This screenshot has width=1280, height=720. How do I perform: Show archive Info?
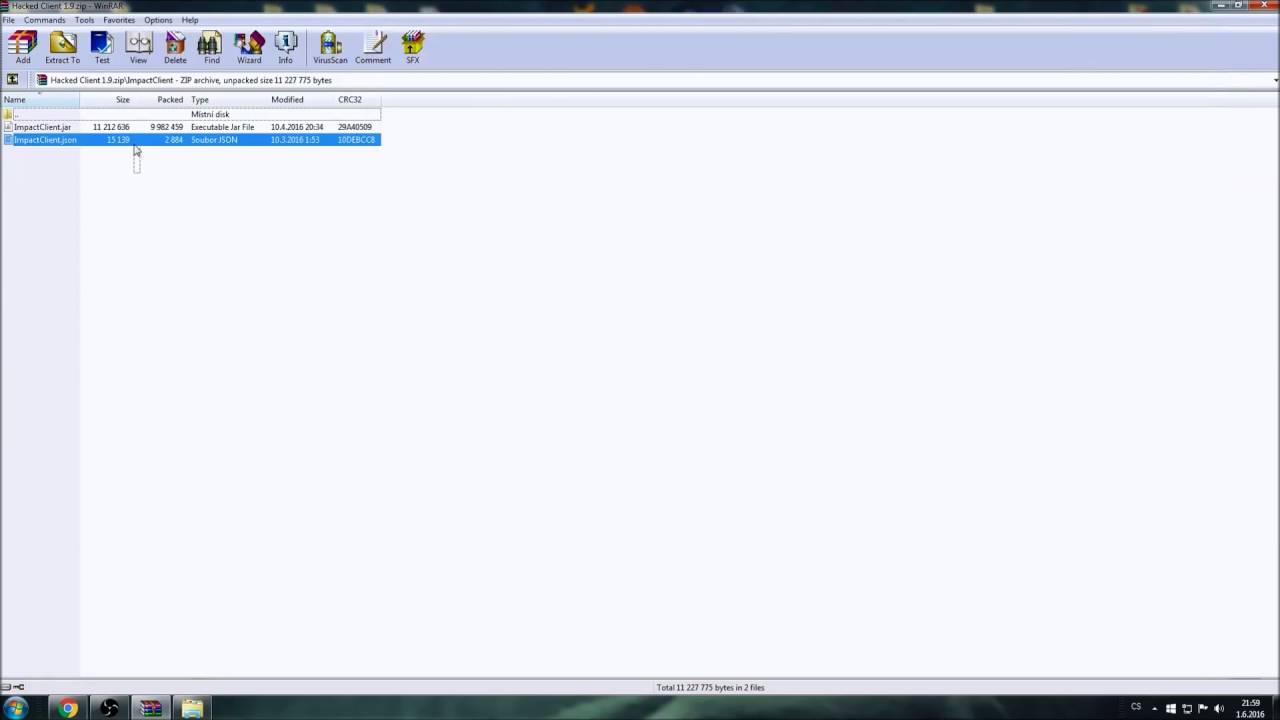point(286,47)
